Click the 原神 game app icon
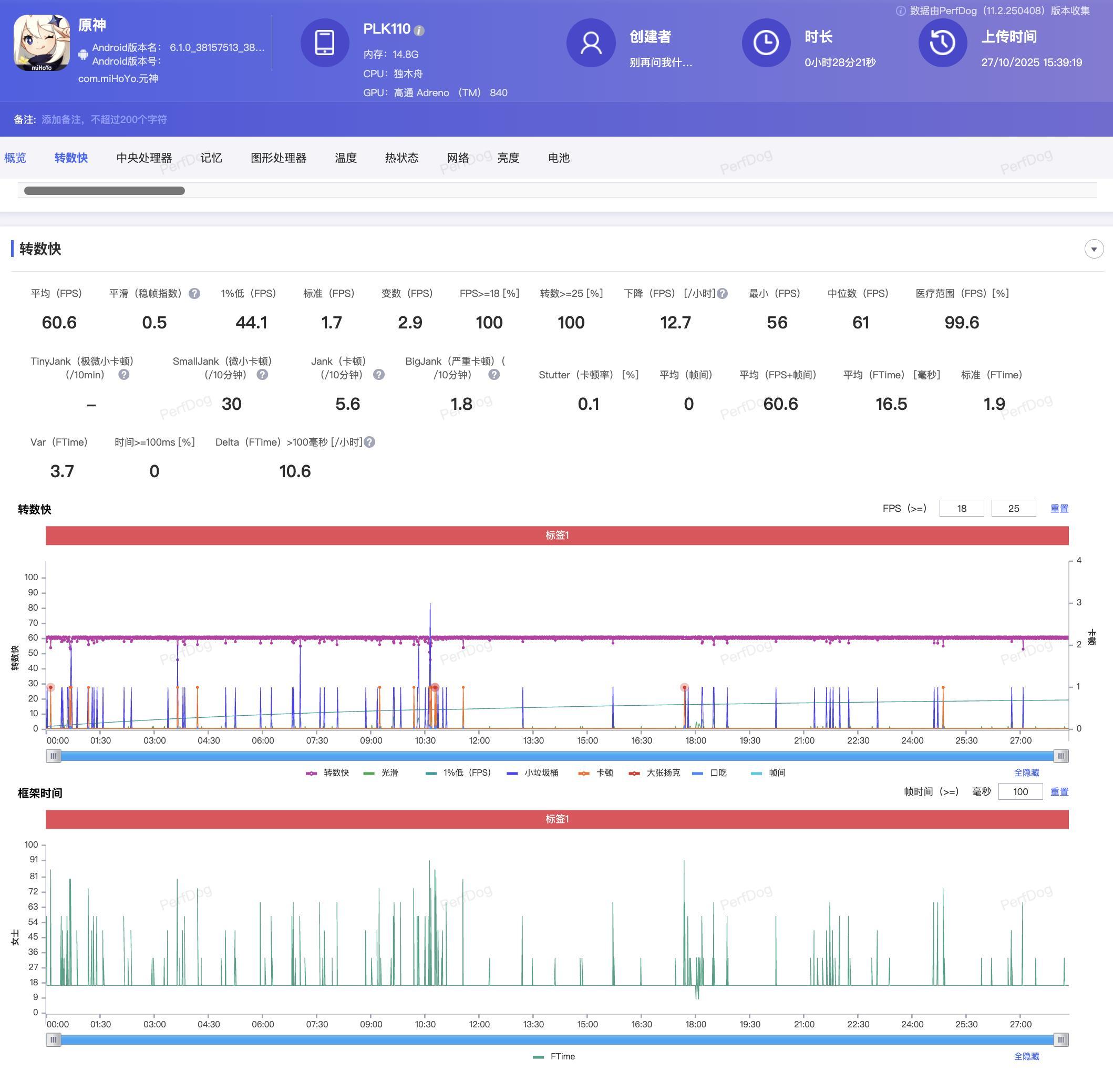 42,43
